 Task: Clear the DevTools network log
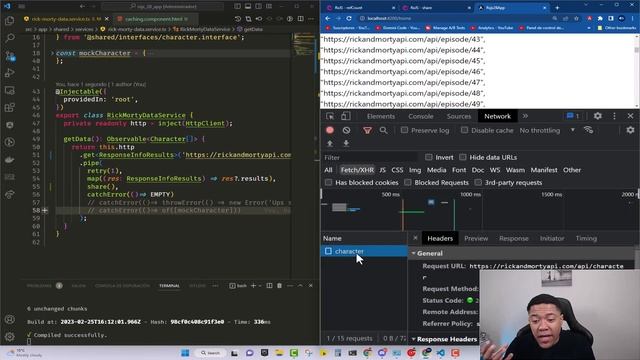(347, 130)
